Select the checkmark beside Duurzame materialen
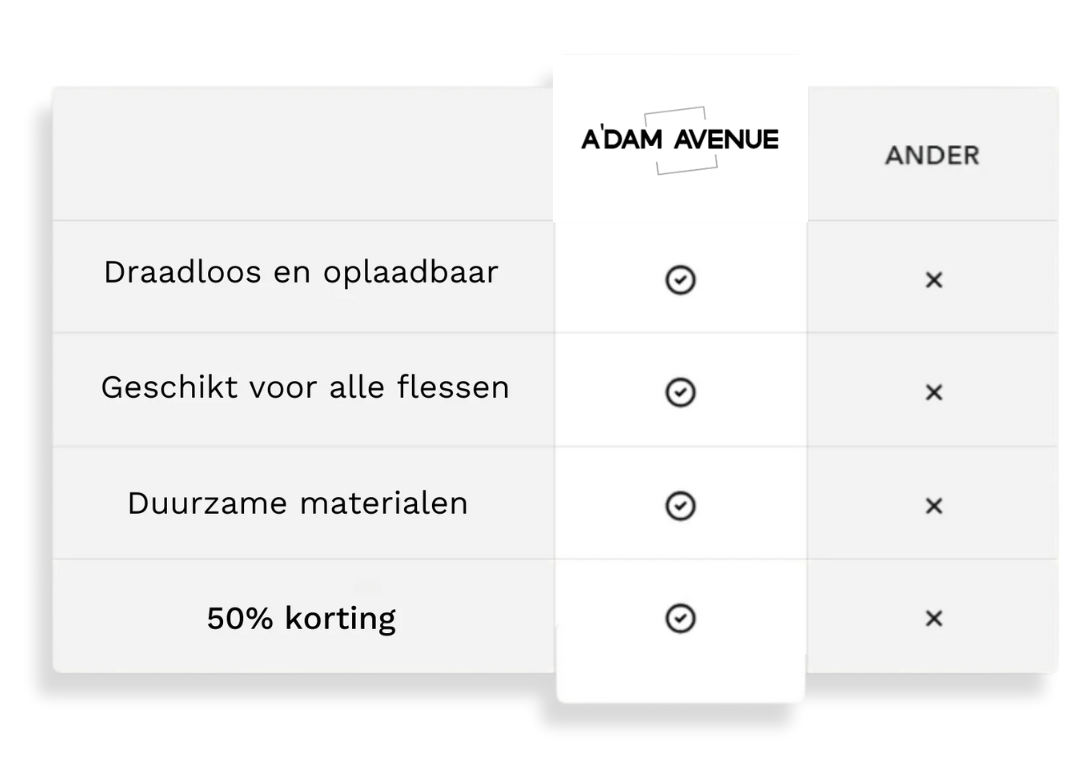Image resolution: width=1080 pixels, height=778 pixels. click(680, 507)
